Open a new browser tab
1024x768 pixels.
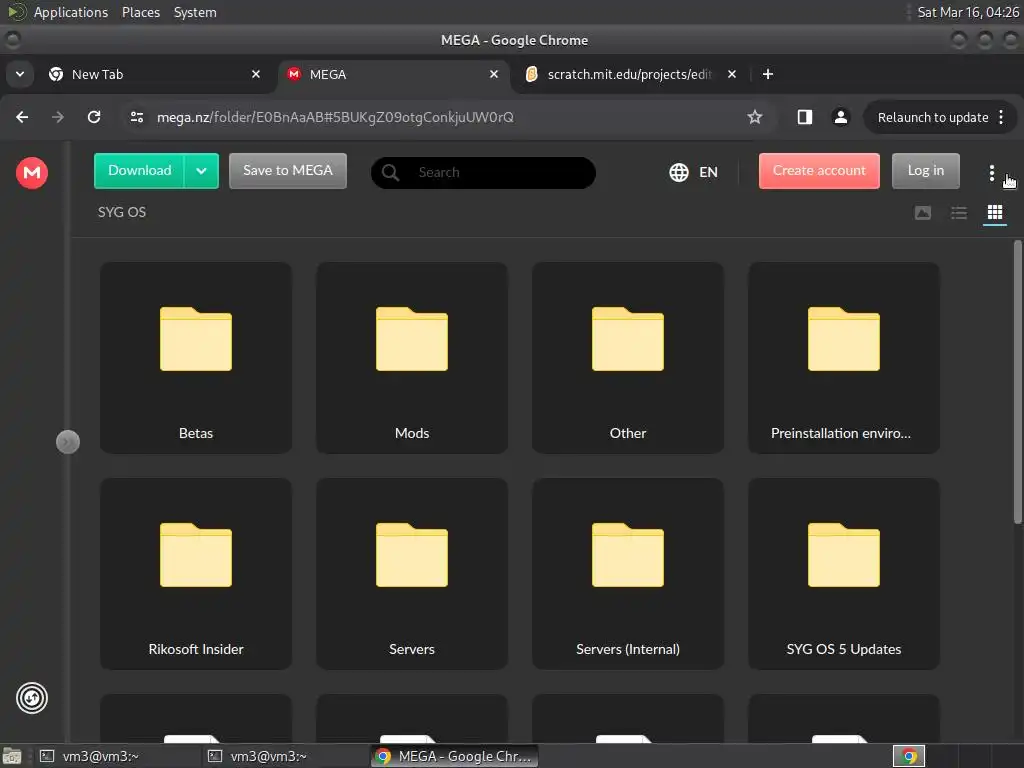click(x=768, y=74)
